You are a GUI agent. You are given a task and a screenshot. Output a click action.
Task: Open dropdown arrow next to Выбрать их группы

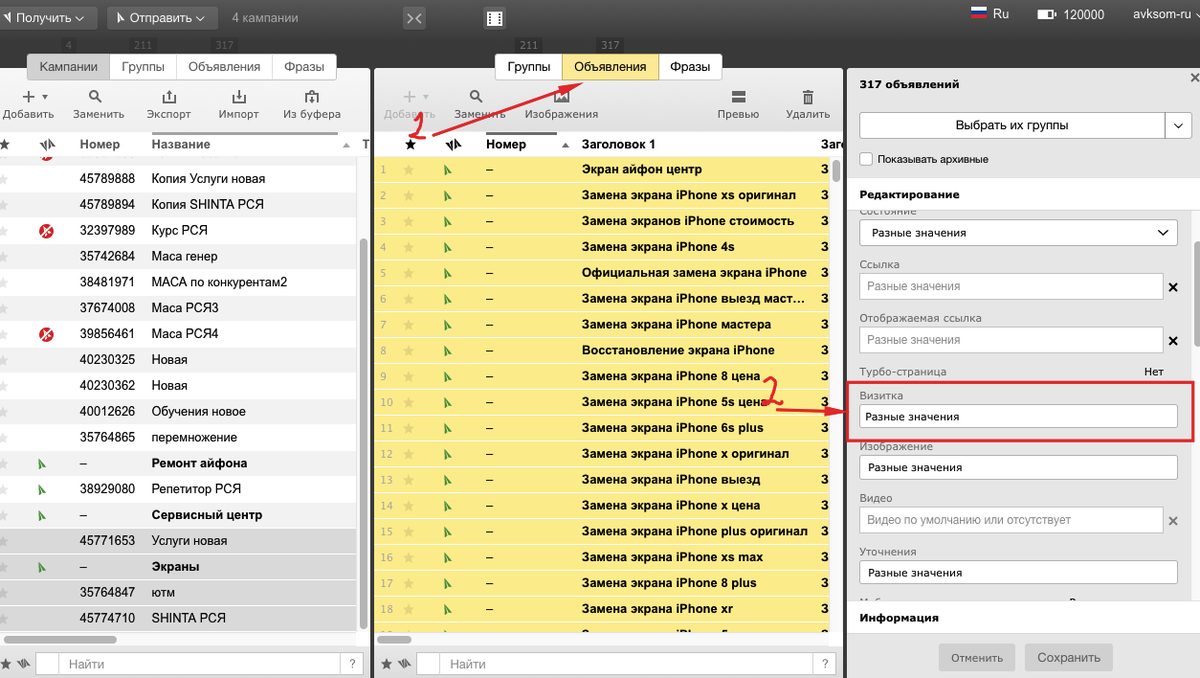1178,125
